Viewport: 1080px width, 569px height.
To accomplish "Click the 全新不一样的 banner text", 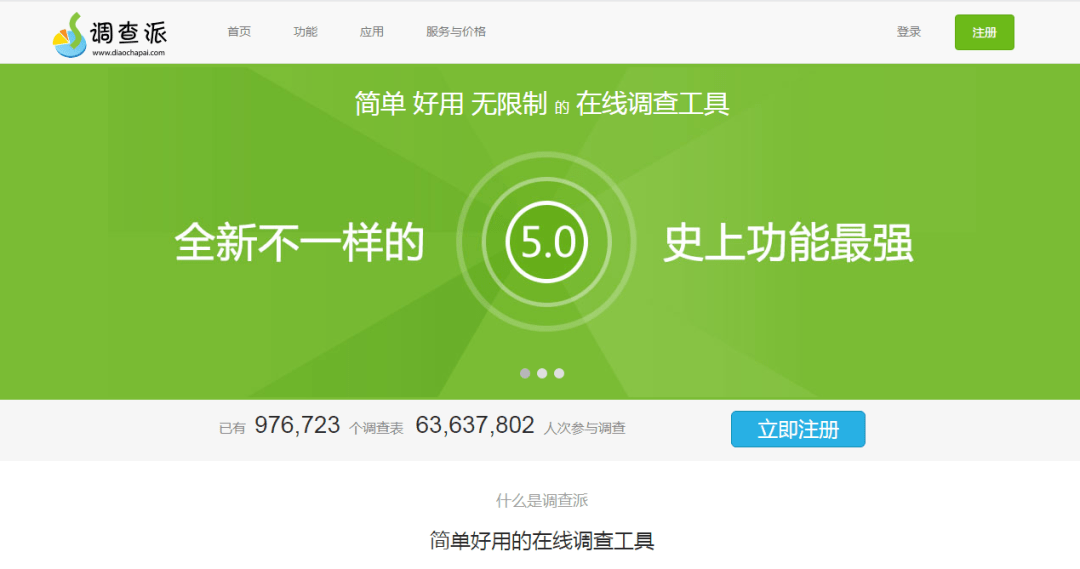I will coord(300,243).
